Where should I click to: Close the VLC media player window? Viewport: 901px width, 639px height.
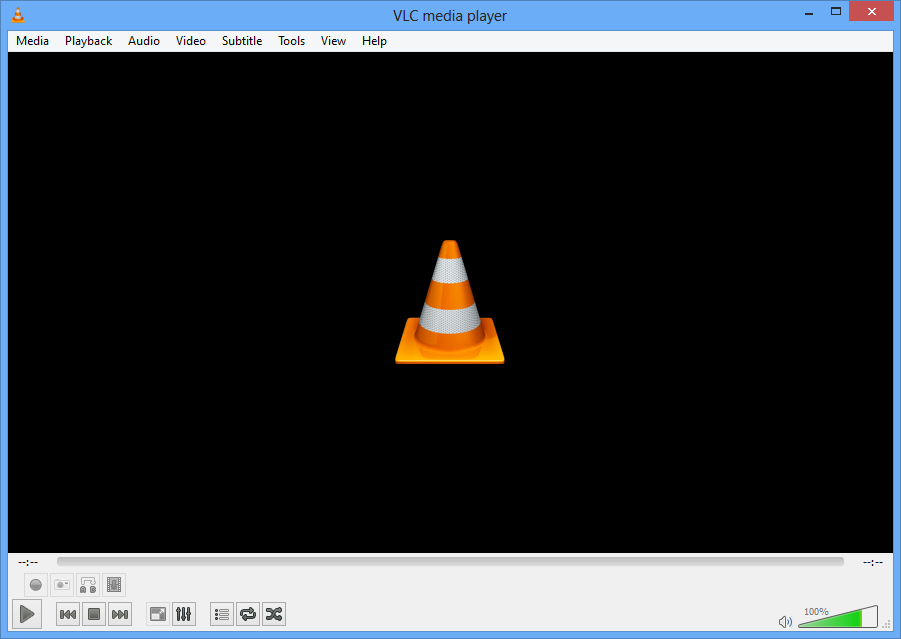point(871,11)
